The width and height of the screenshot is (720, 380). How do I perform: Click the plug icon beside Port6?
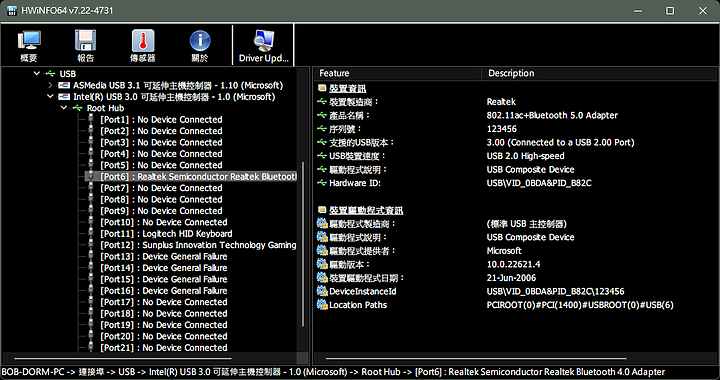pyautogui.click(x=91, y=177)
